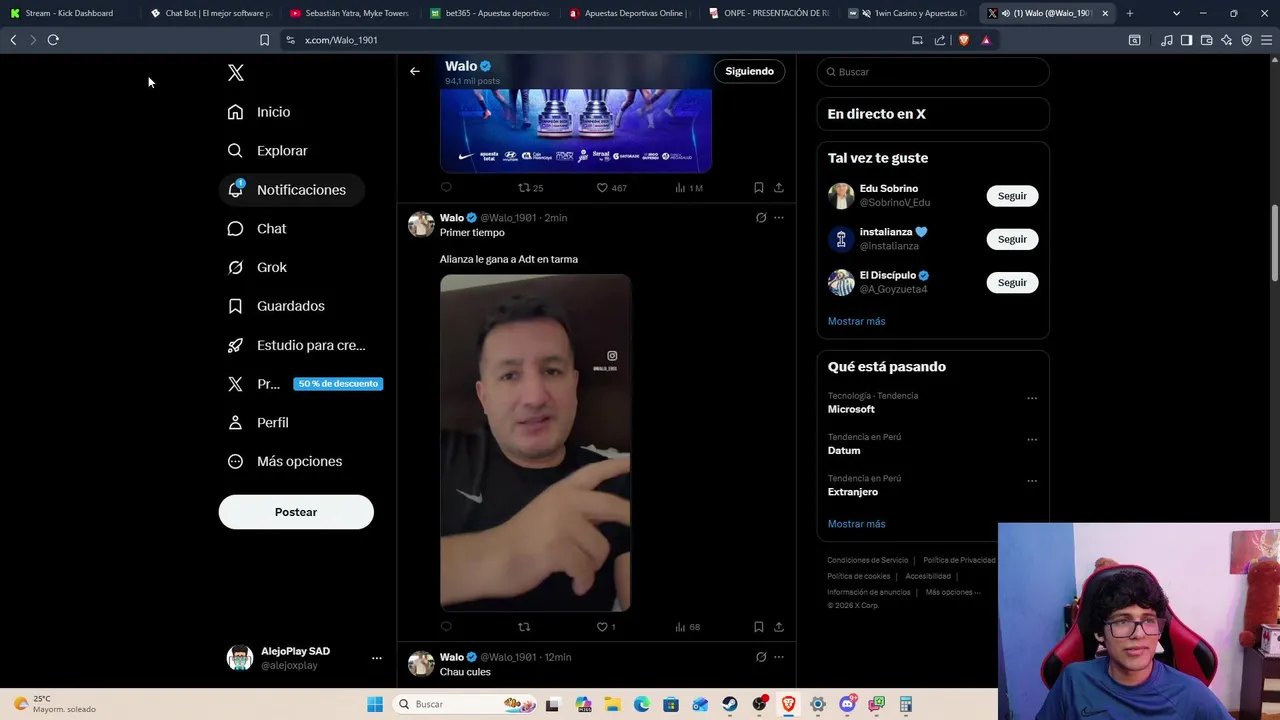The image size is (1280, 720).
Task: Go to Inicio home page
Action: (x=259, y=112)
